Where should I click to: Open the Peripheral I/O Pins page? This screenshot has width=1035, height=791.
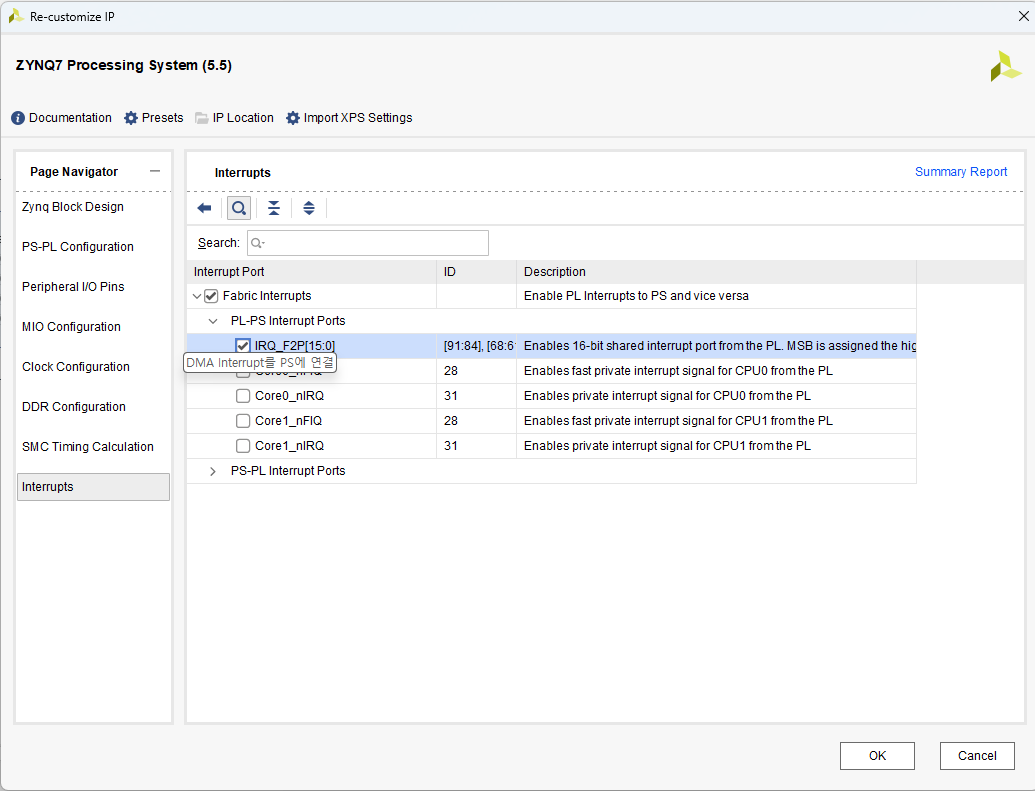pyautogui.click(x=73, y=287)
